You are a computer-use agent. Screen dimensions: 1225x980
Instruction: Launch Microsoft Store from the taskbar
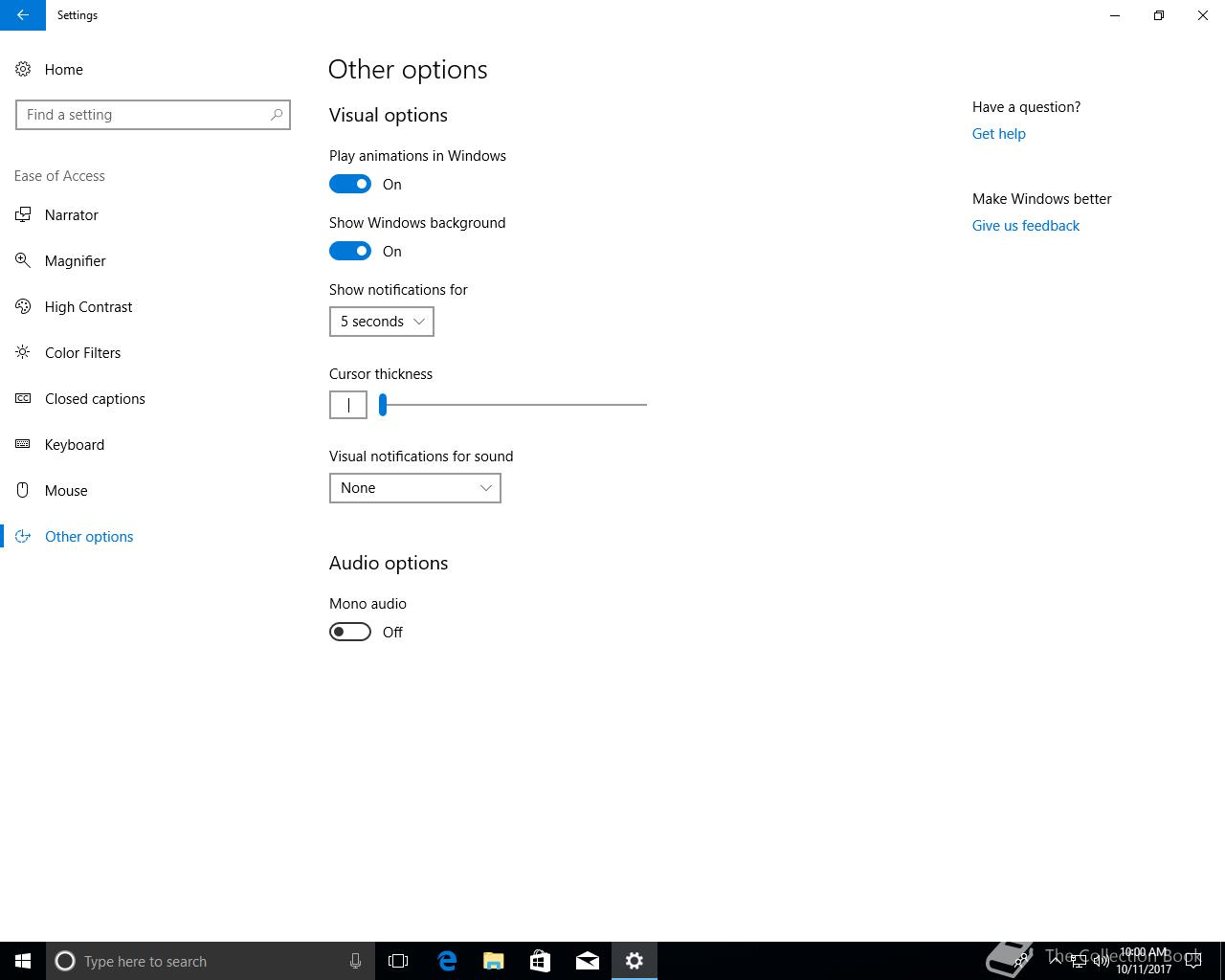coord(541,961)
